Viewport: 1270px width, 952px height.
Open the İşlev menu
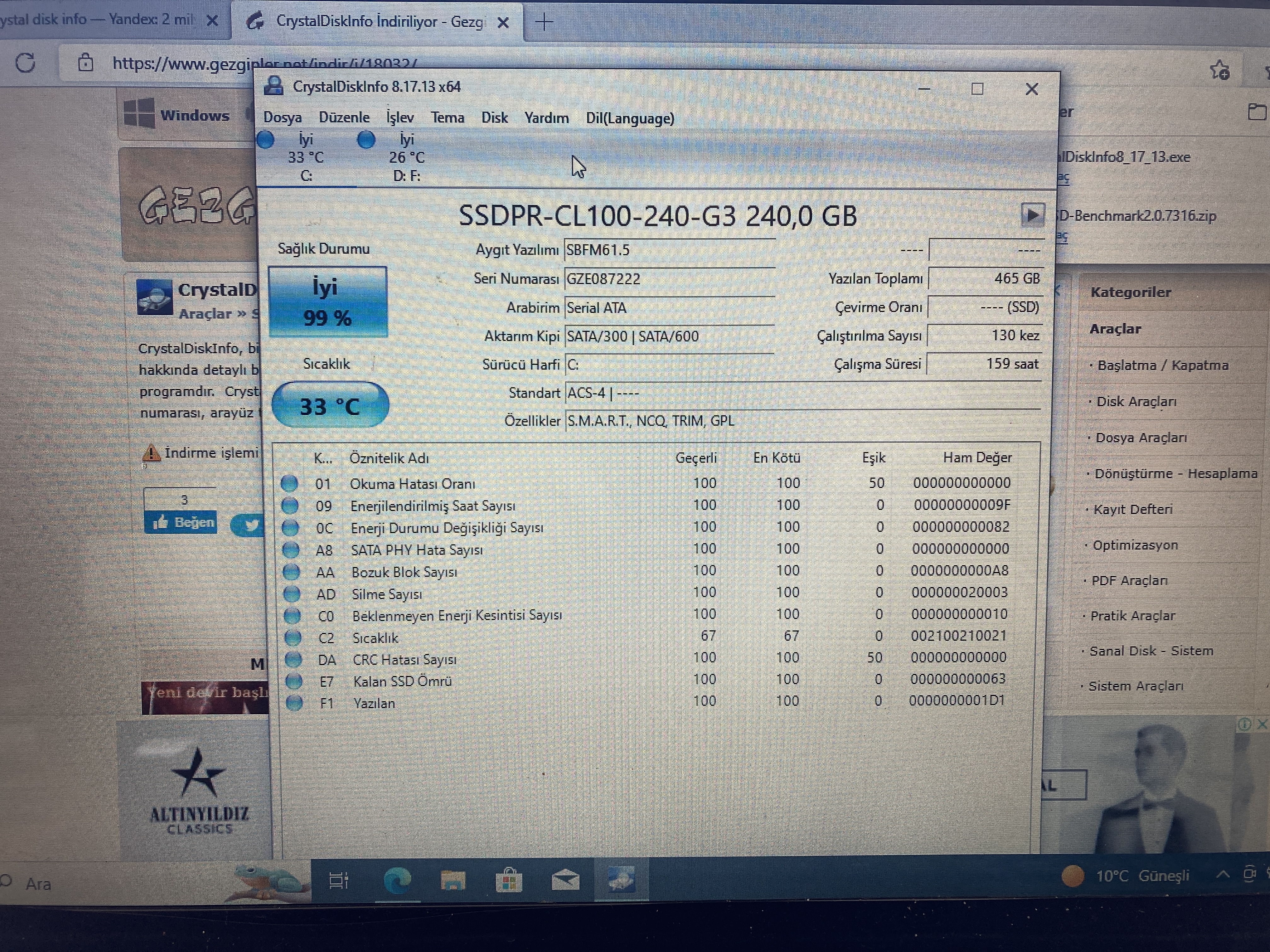coord(400,118)
